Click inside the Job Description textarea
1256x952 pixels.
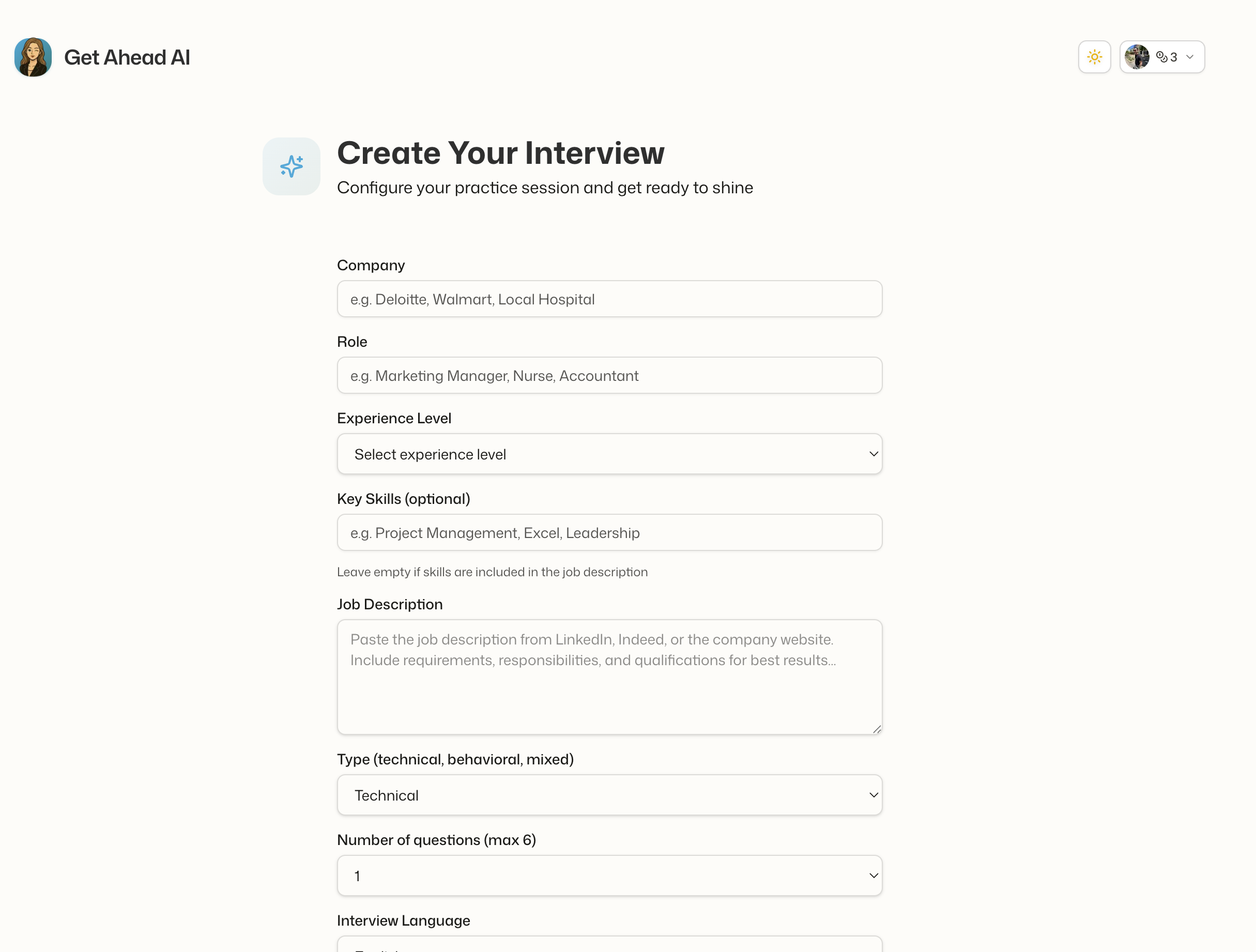click(x=609, y=675)
